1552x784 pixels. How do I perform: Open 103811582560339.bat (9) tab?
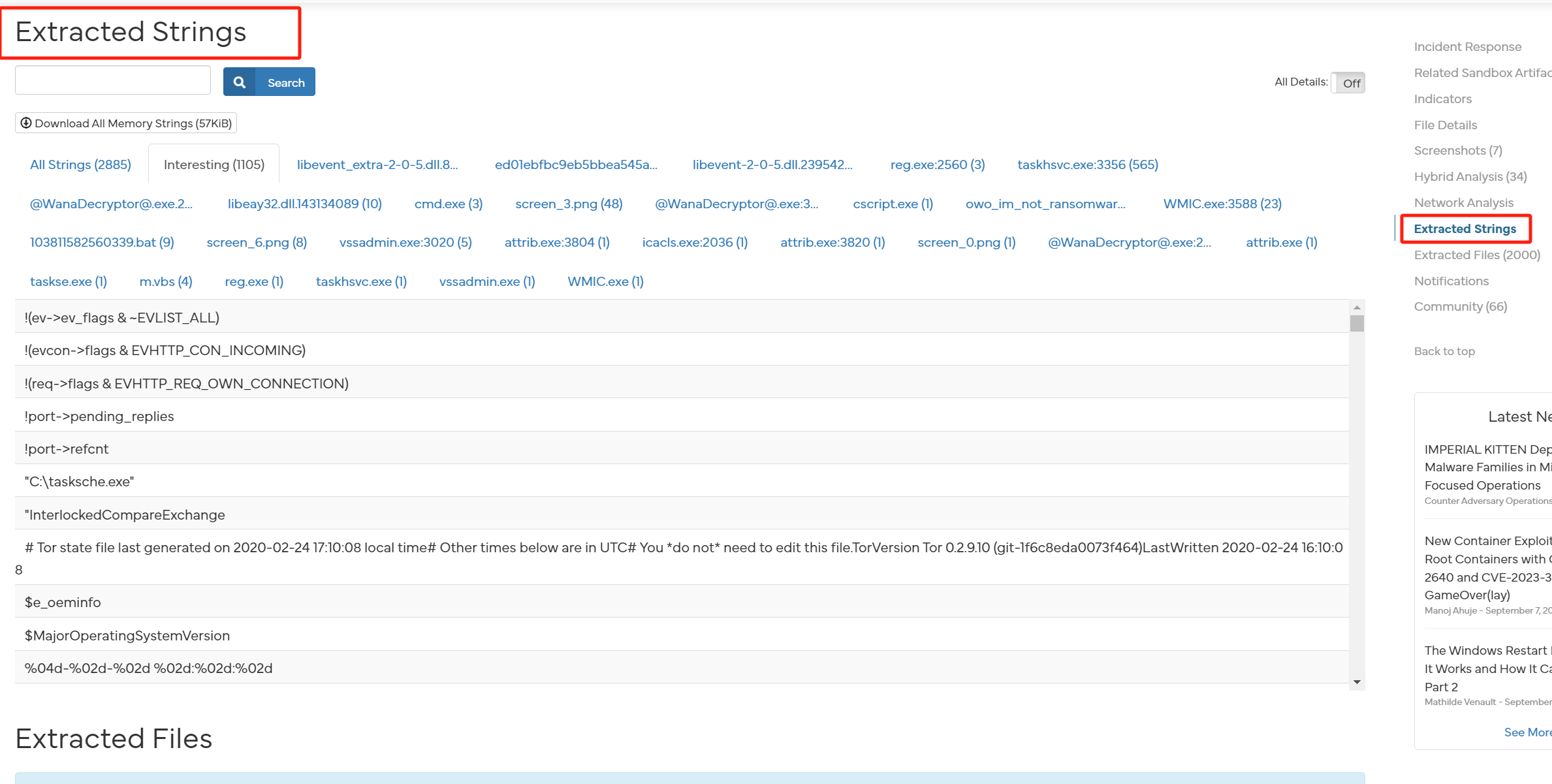click(x=102, y=242)
